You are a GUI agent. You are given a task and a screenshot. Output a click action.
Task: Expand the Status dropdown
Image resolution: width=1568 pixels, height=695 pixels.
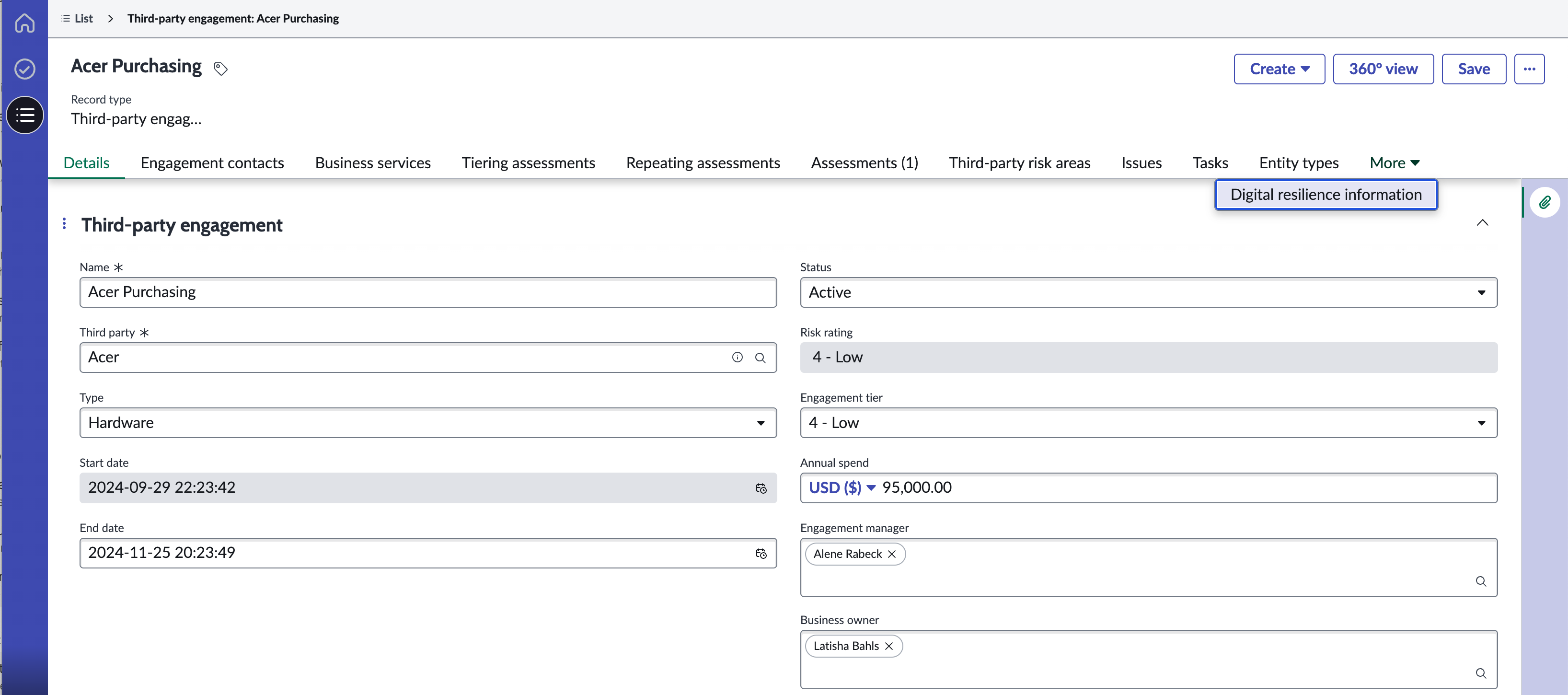1148,292
